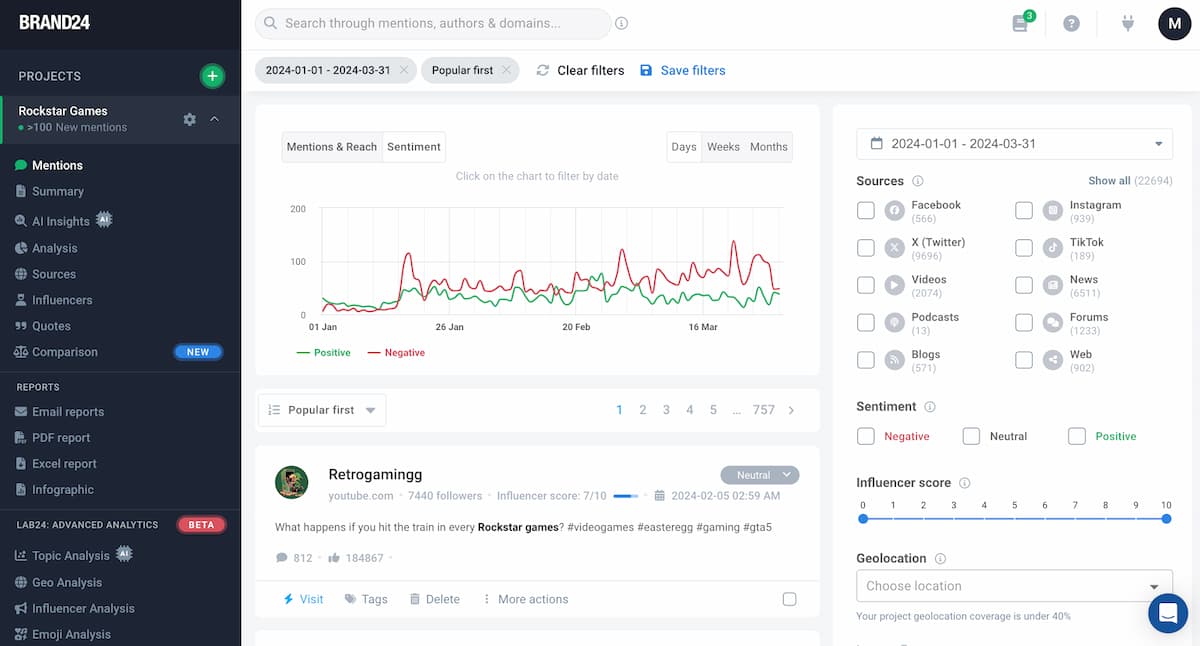This screenshot has width=1200, height=646.
Task: Check the Blogs source checkbox
Action: (866, 360)
